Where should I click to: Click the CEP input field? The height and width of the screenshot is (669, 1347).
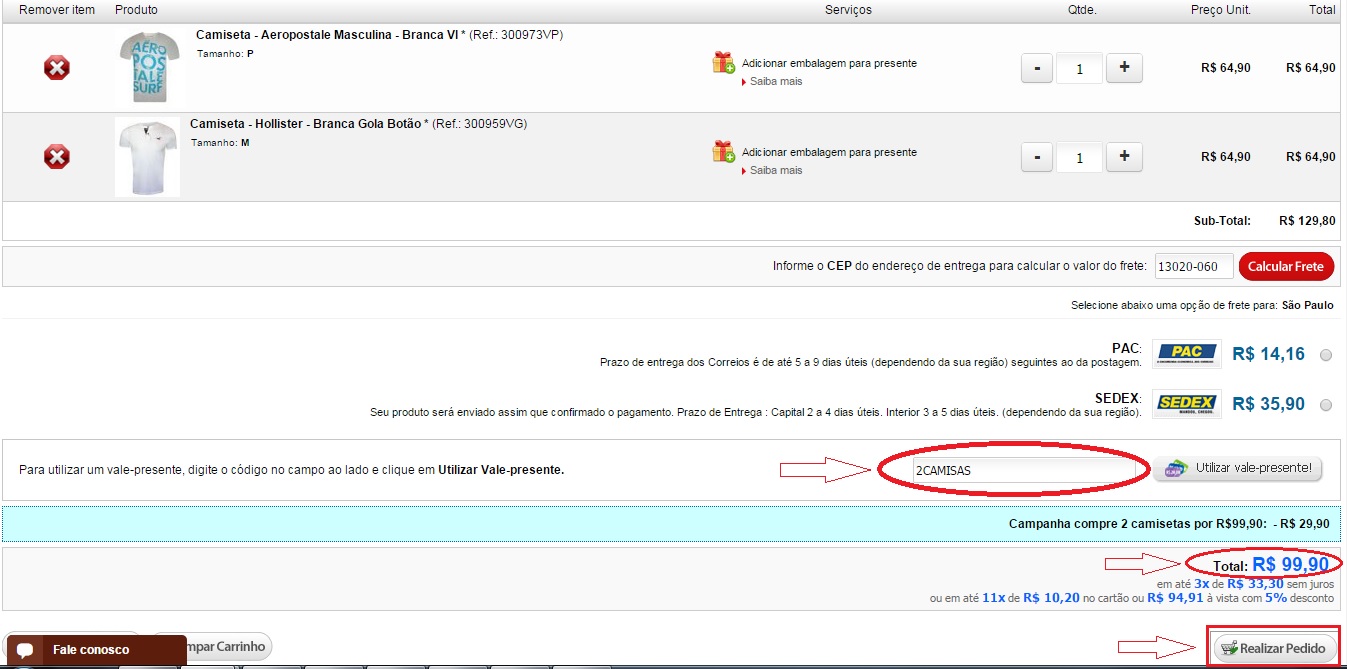point(1193,266)
